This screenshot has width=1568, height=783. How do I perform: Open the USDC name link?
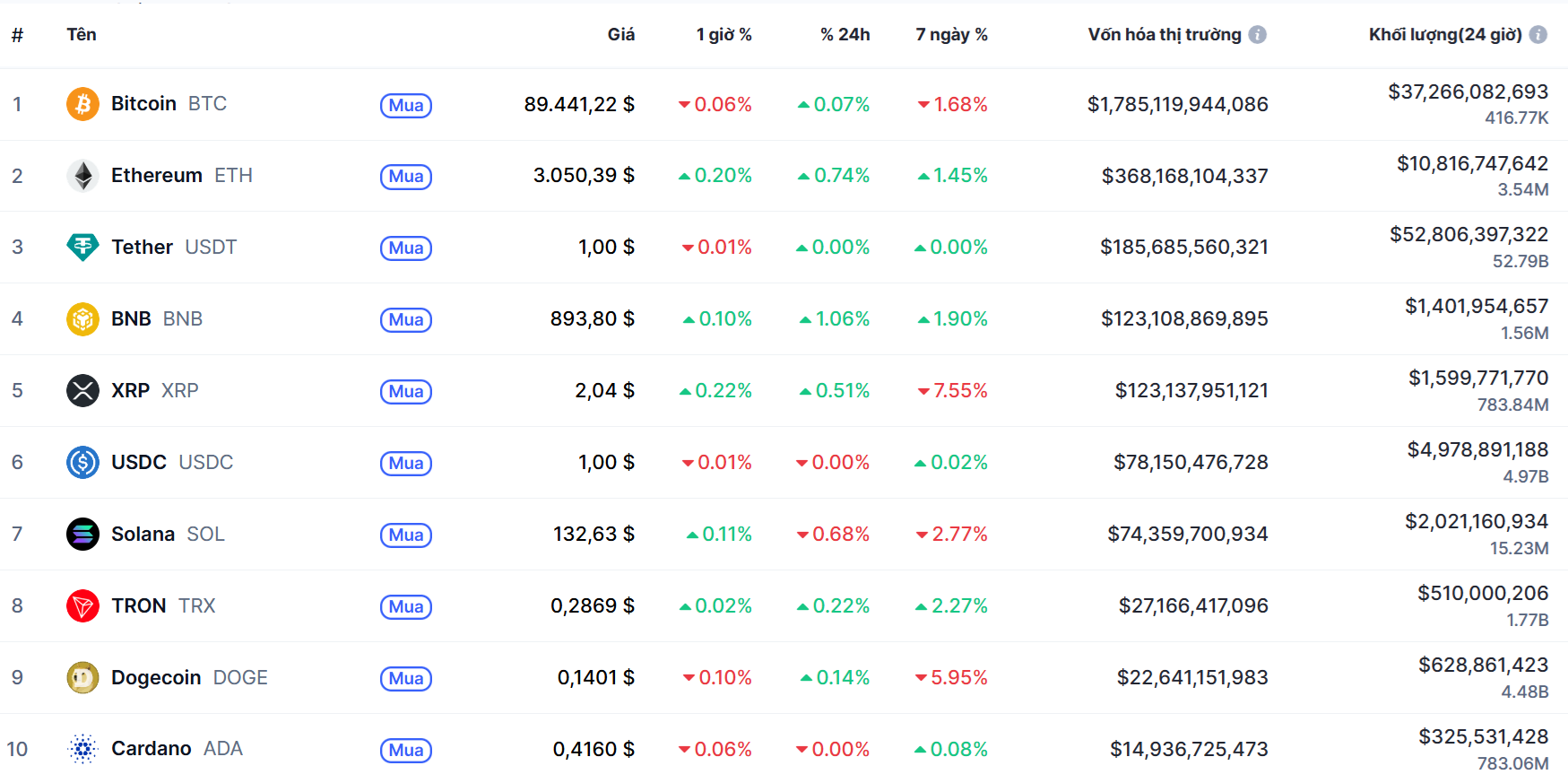172,462
